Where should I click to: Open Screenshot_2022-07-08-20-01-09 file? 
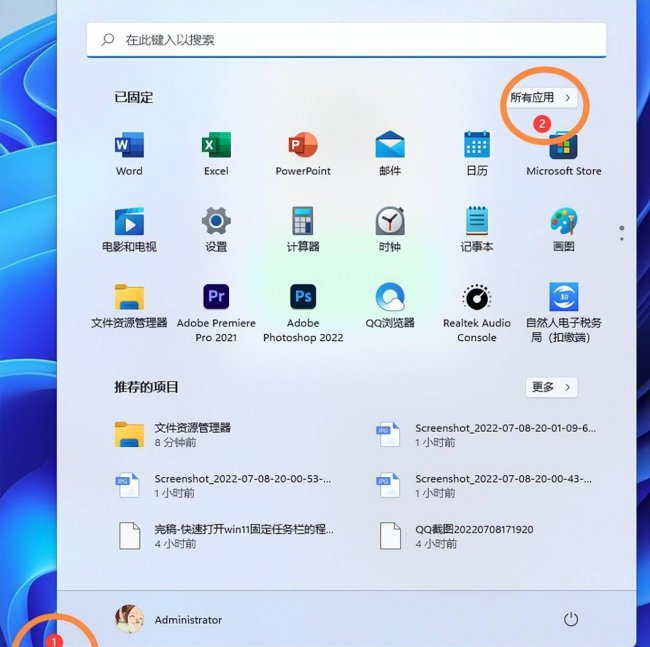click(x=486, y=434)
